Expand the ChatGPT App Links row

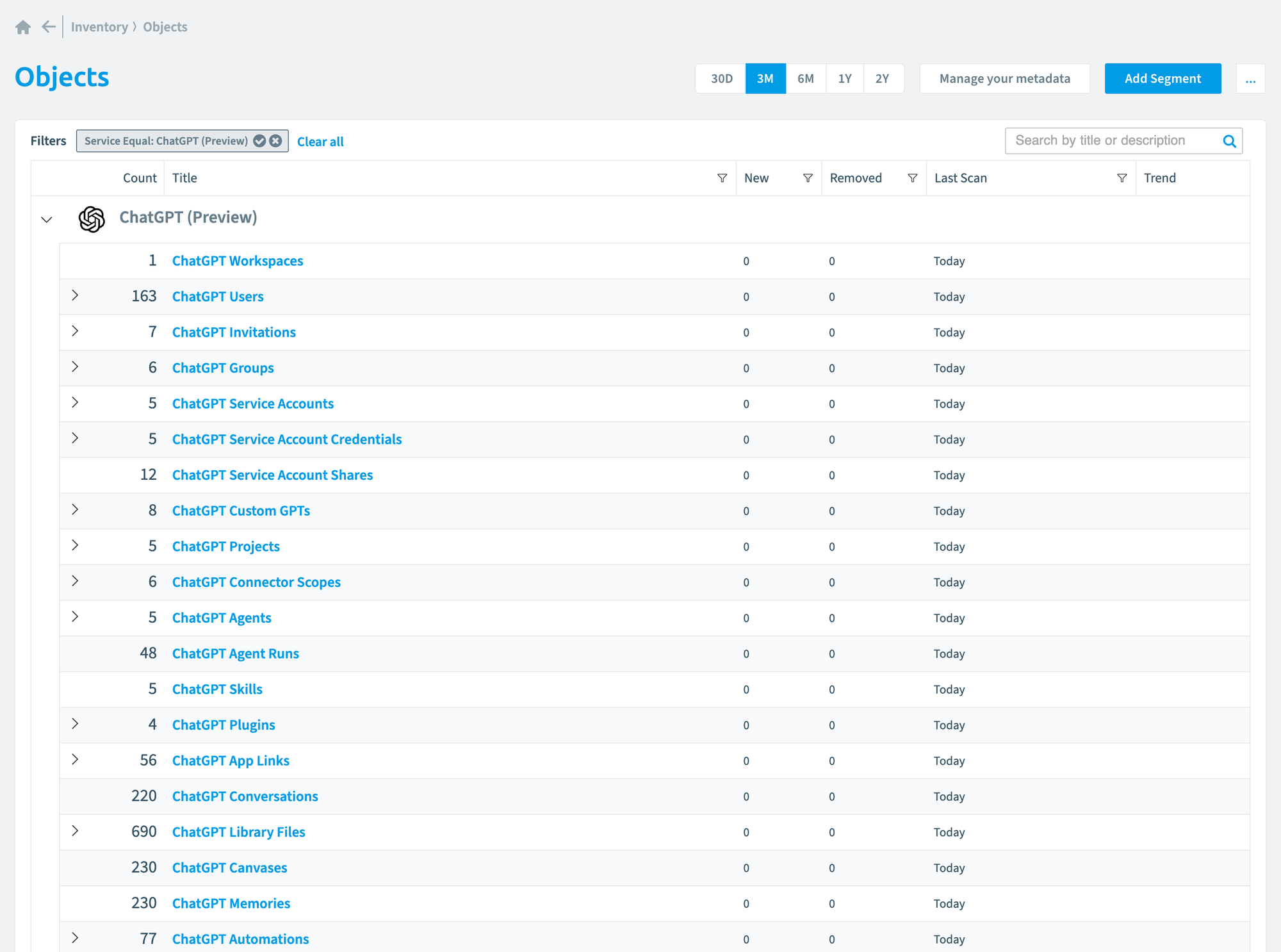tap(75, 760)
